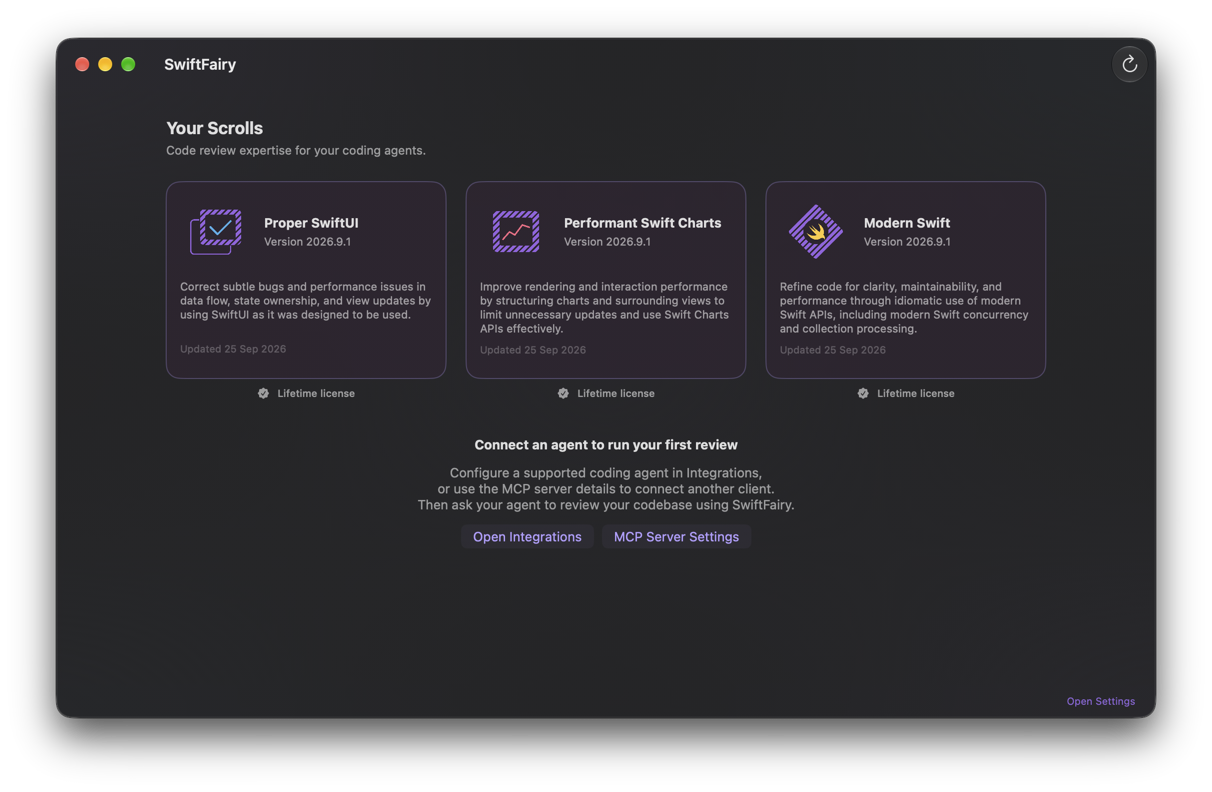This screenshot has width=1212, height=792.
Task: Open MCP Server Settings
Action: (x=676, y=537)
